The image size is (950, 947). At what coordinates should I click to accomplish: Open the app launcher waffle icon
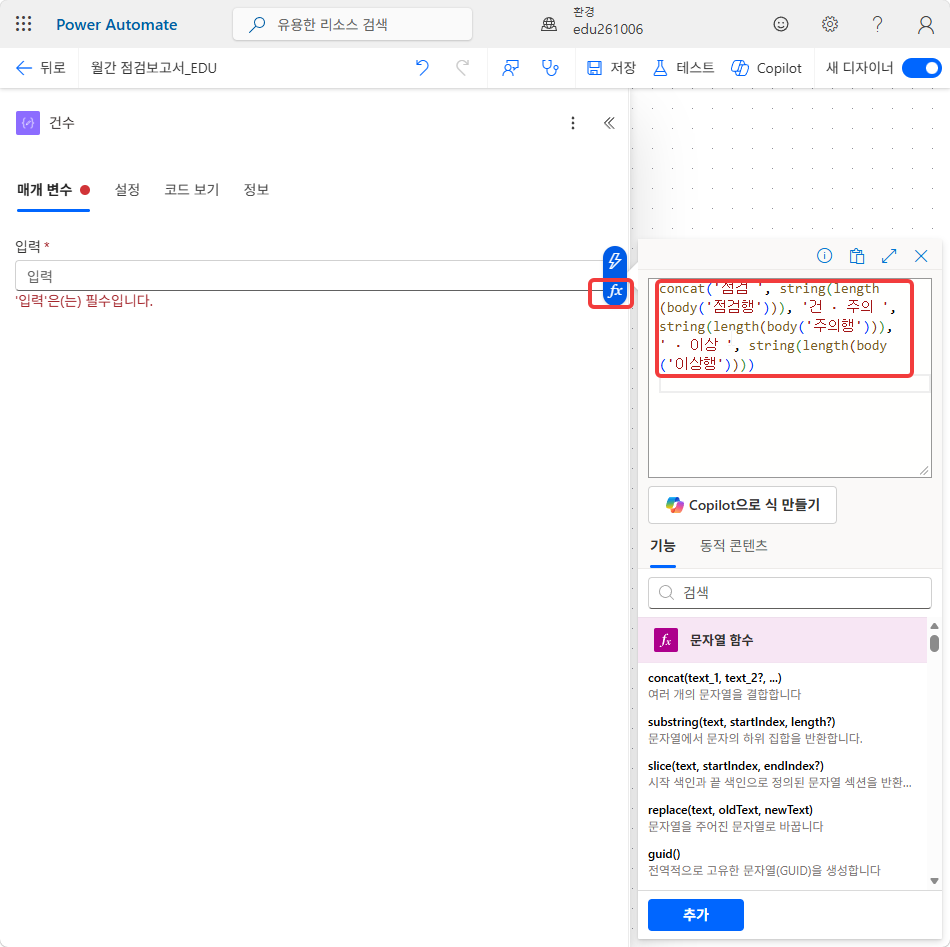coord(24,24)
